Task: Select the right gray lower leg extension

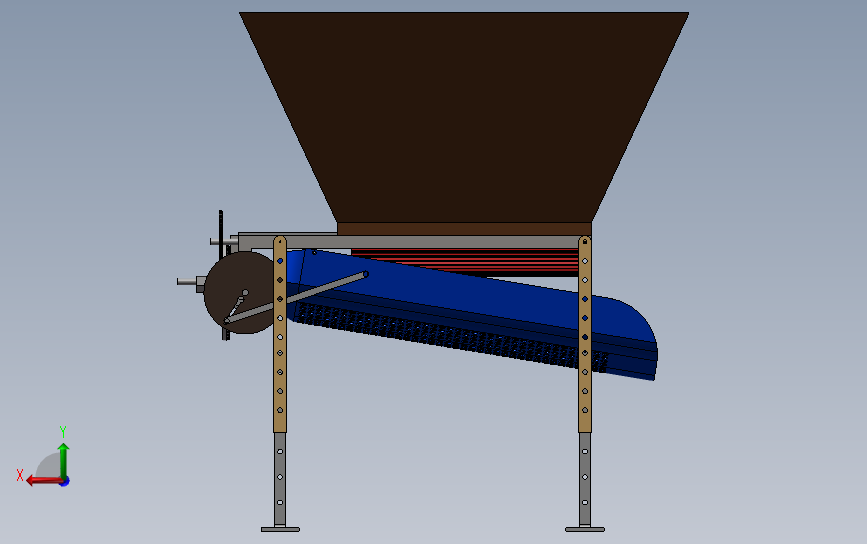Action: click(x=585, y=479)
